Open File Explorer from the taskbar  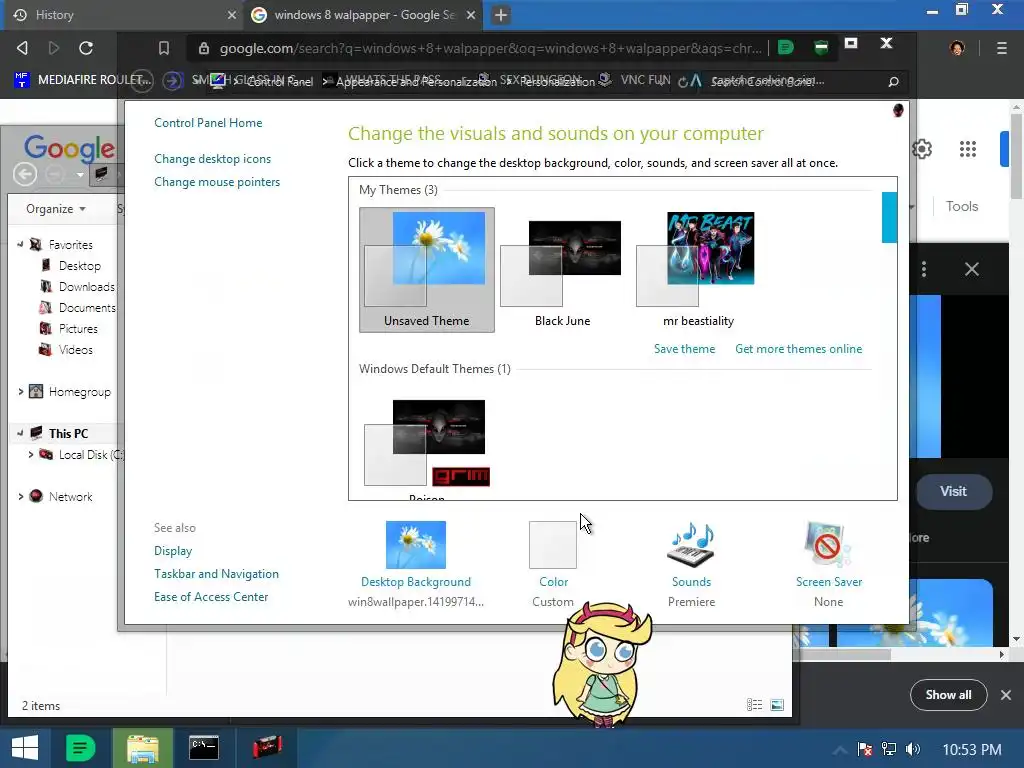[x=142, y=748]
